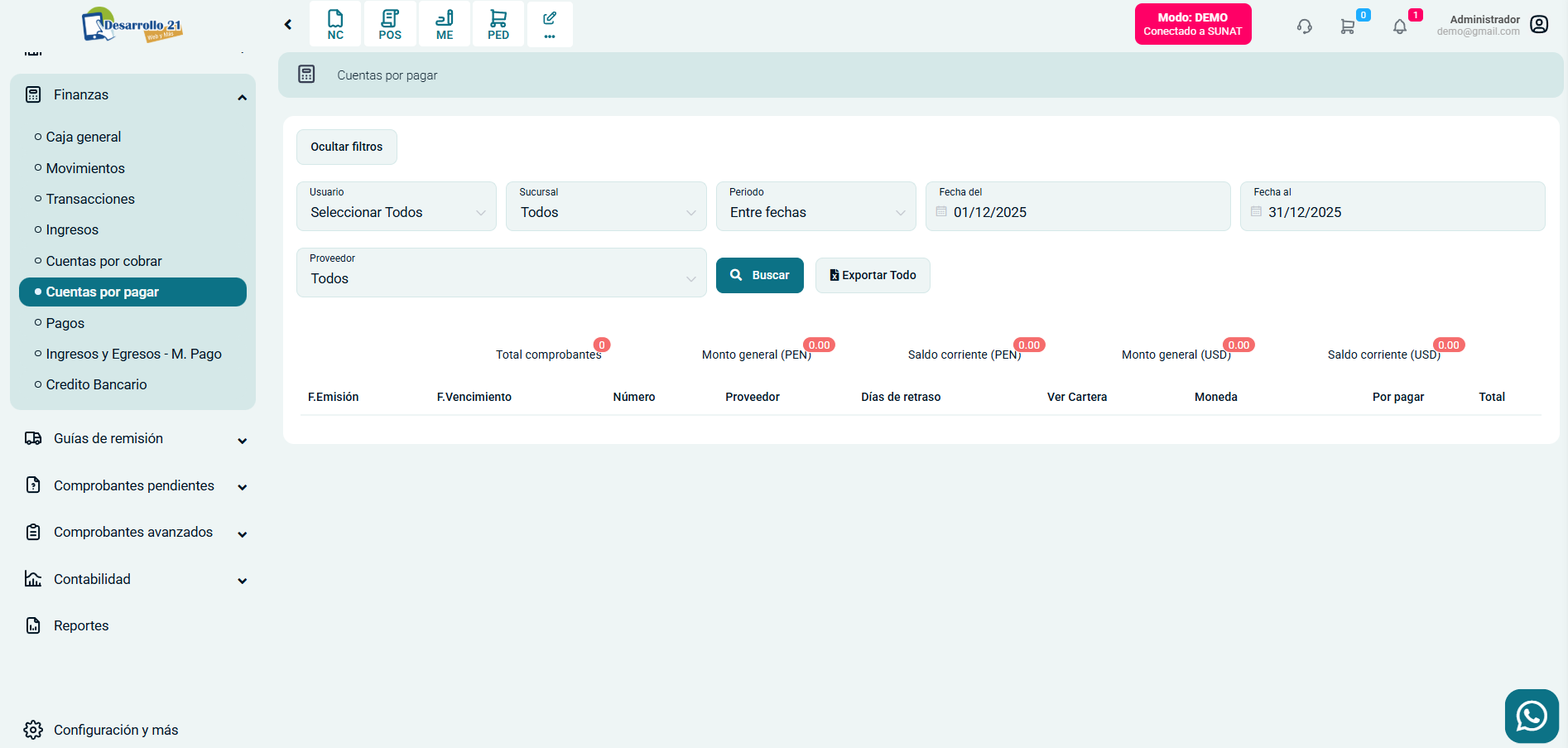Open the POS point of sale shortcut
Image resolution: width=1568 pixels, height=748 pixels.
[x=390, y=24]
